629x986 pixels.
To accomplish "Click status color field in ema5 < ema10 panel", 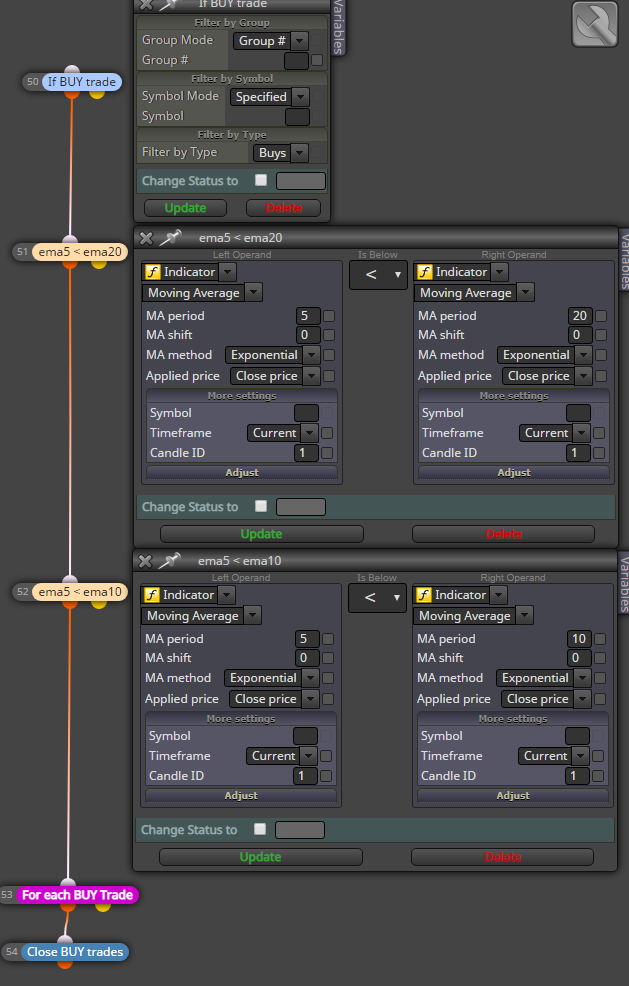I will point(300,830).
